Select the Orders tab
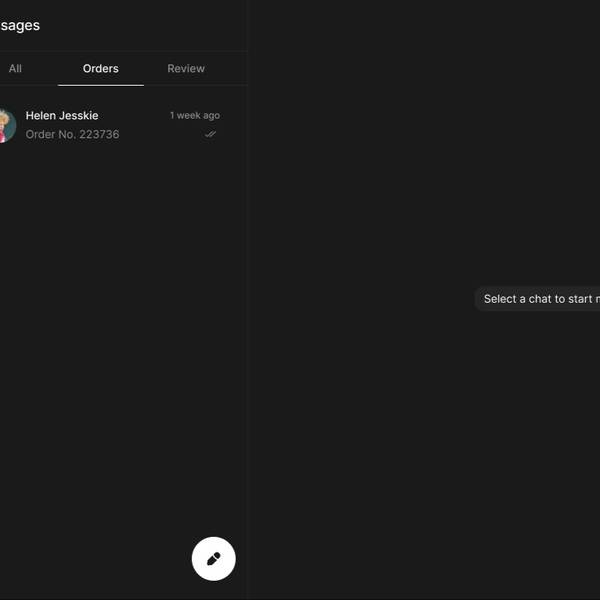The image size is (600, 600). point(101,69)
